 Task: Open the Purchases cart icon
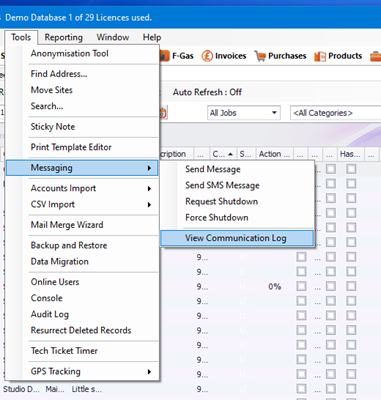[260, 56]
